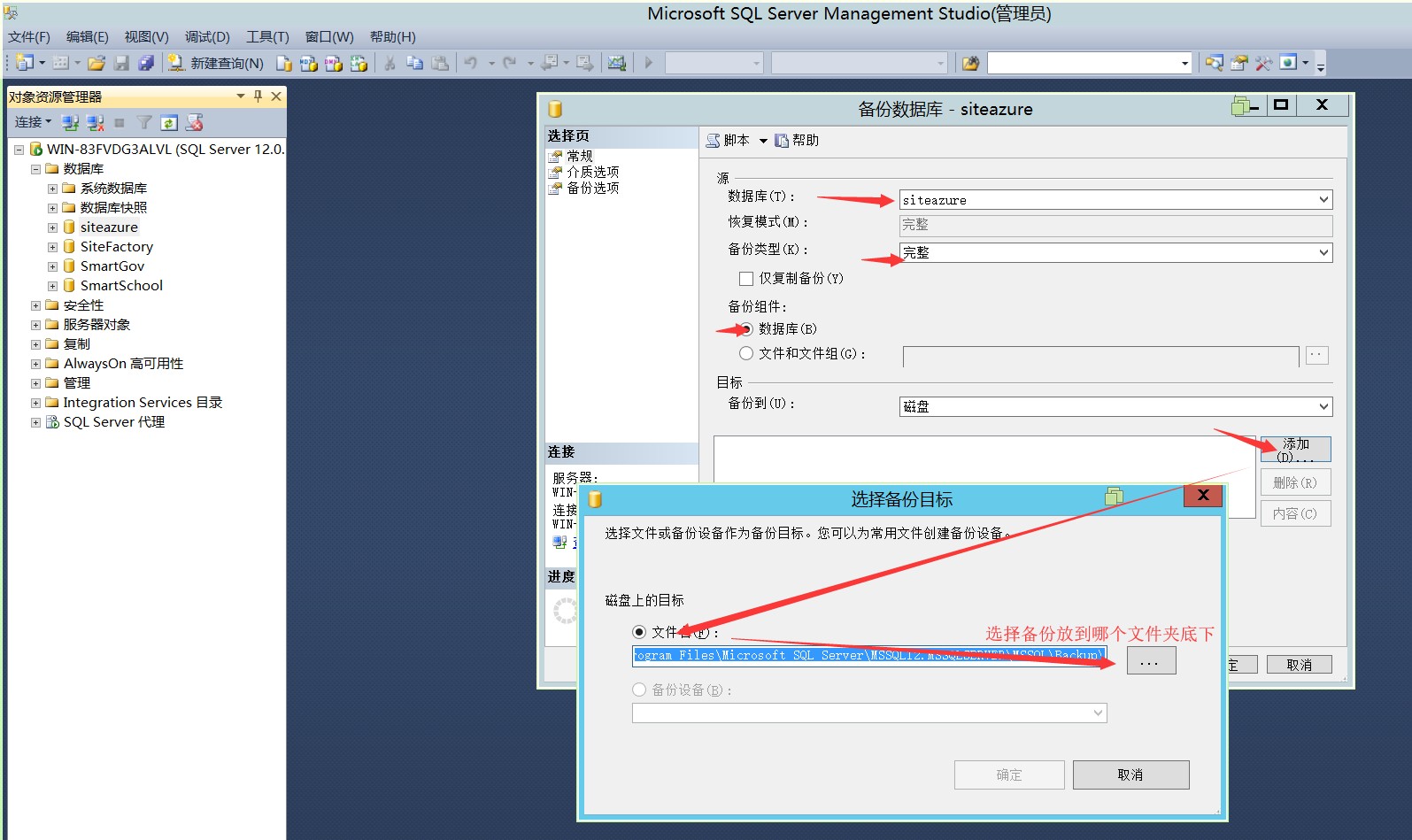Open the 脚本 dropdown arrow

(763, 141)
